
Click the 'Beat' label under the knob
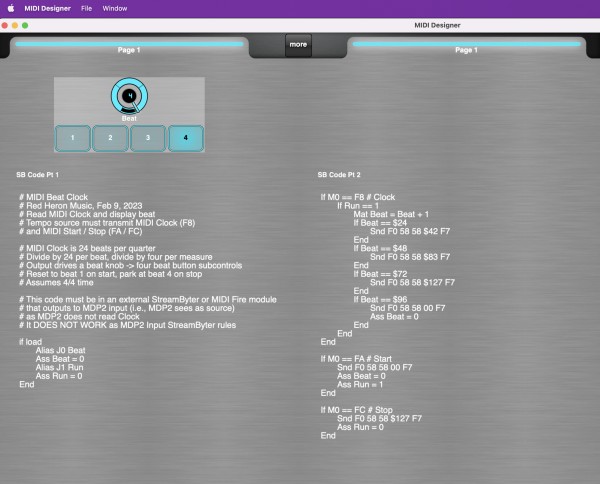[129, 119]
